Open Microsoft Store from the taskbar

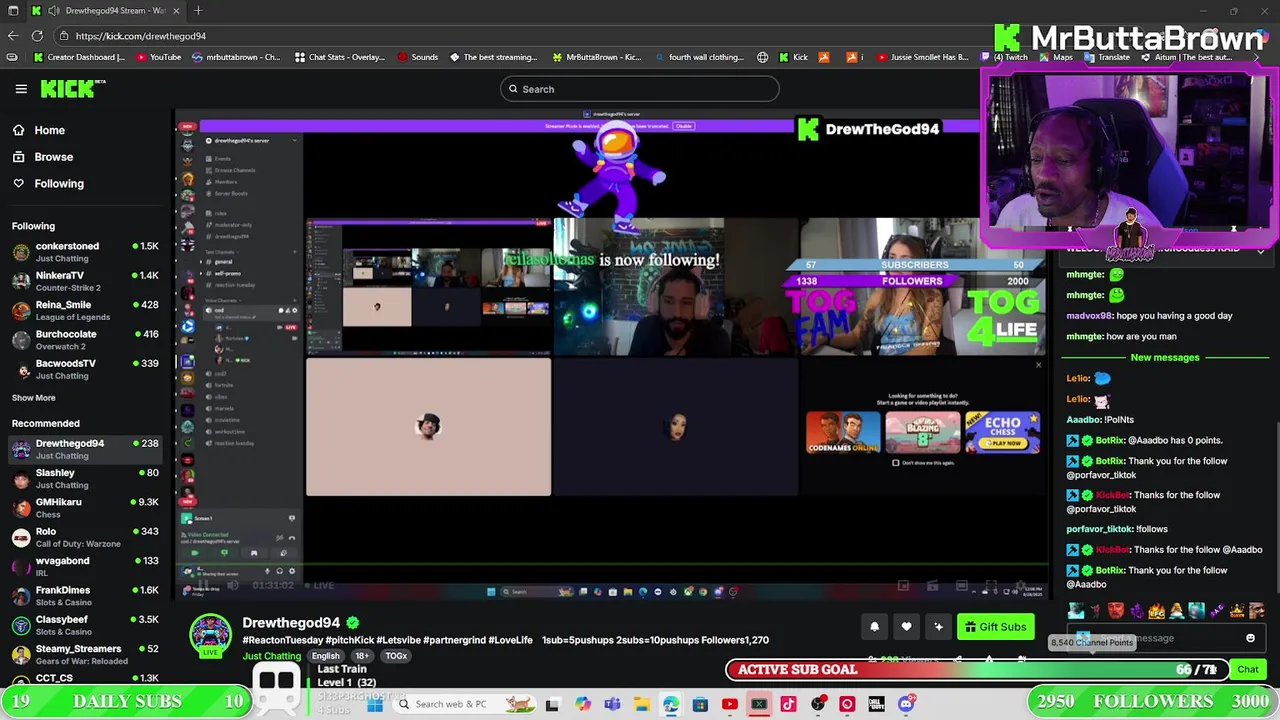[700, 704]
